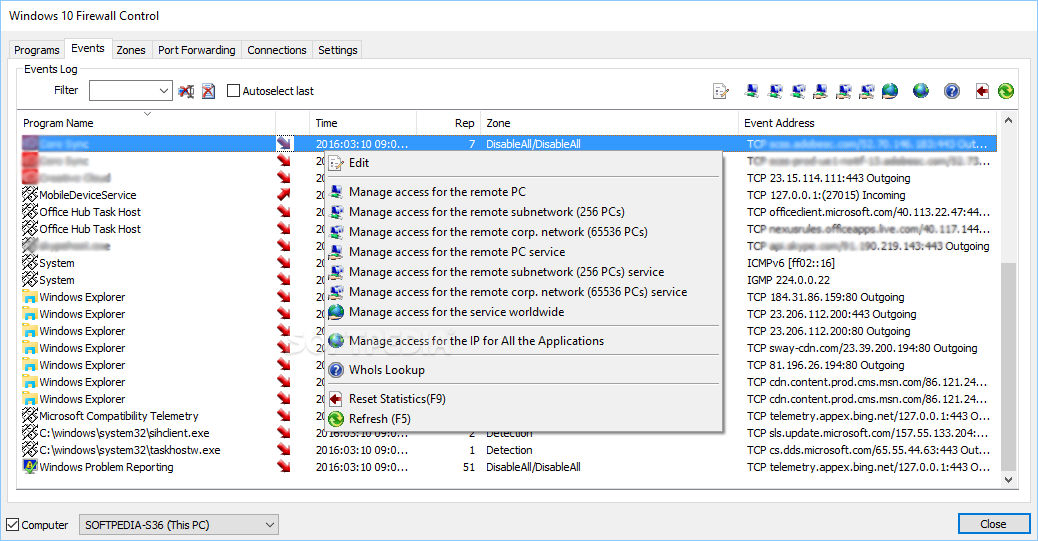The image size is (1038, 541).
Task: Click the clear events log document icon
Action: 209,91
